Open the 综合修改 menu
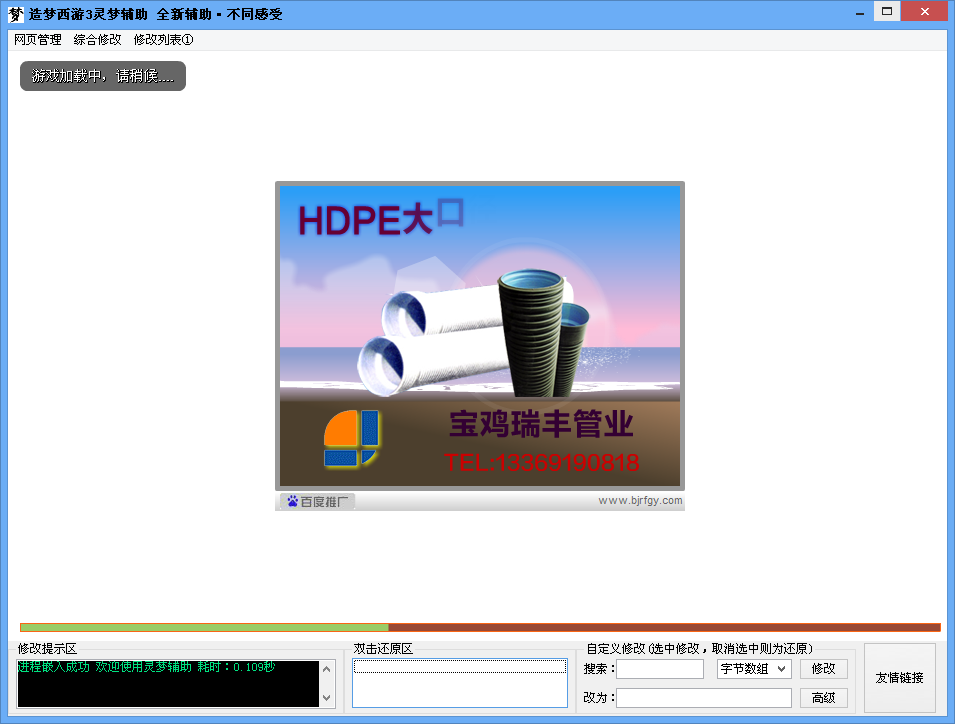Screen dimensions: 955x724 point(97,40)
